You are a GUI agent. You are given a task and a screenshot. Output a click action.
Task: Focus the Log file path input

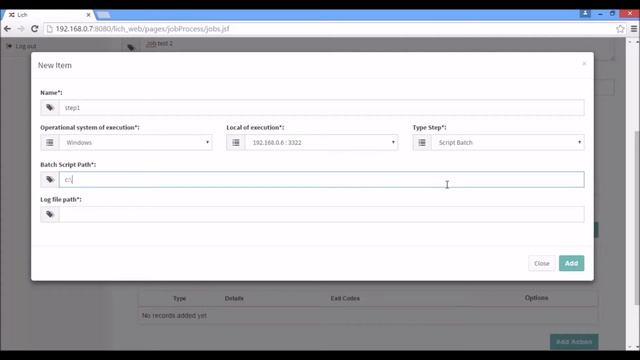pos(322,214)
